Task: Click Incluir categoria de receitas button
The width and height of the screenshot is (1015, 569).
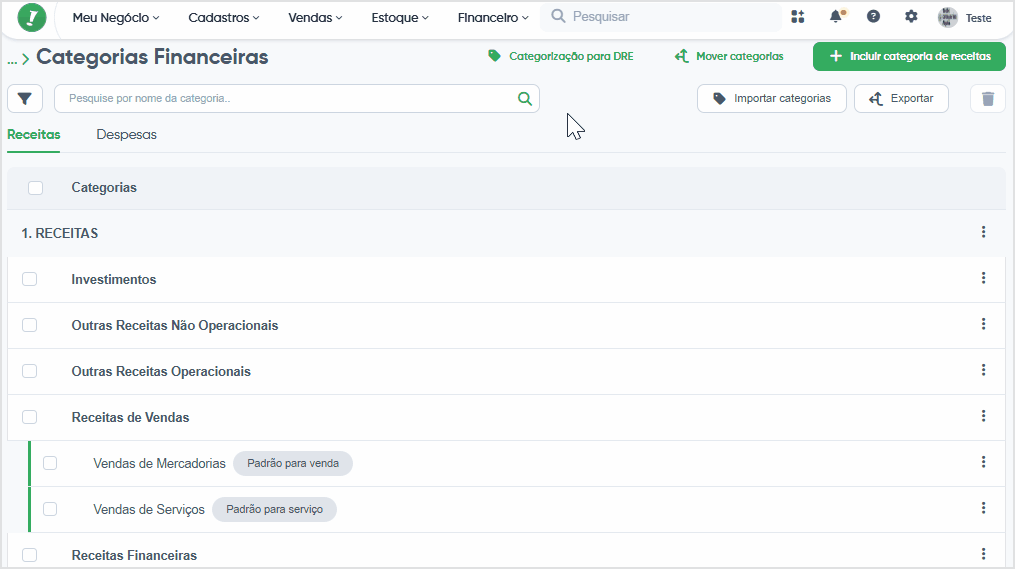Action: (909, 56)
